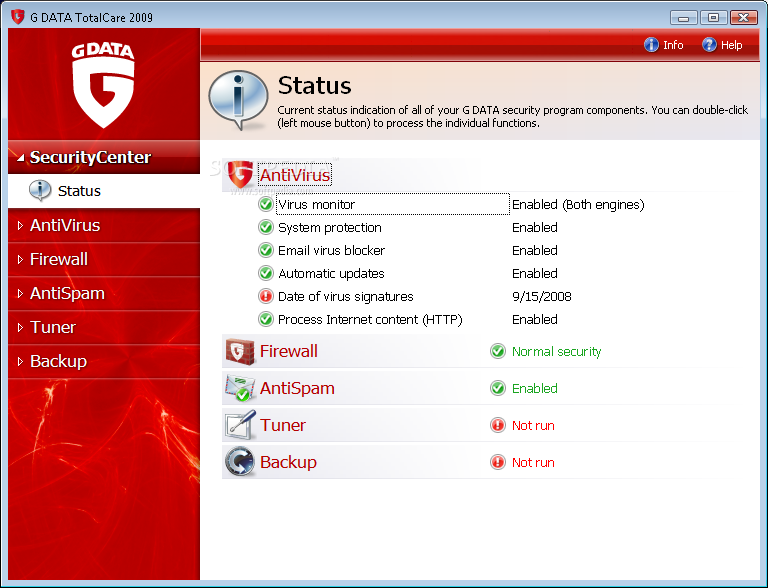
Task: Click green check icon next to Virus monitor
Action: click(265, 204)
